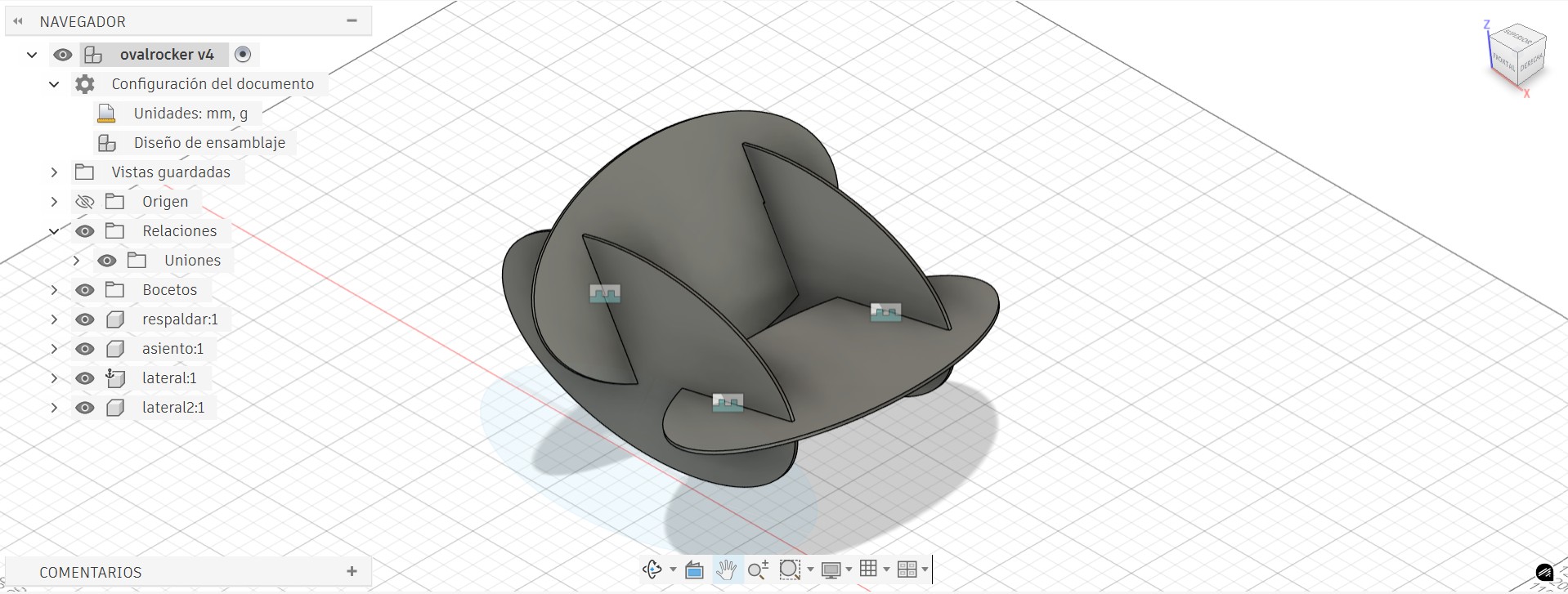The height and width of the screenshot is (594, 1568).
Task: Collapse the Relaciones folder
Action: (x=54, y=231)
